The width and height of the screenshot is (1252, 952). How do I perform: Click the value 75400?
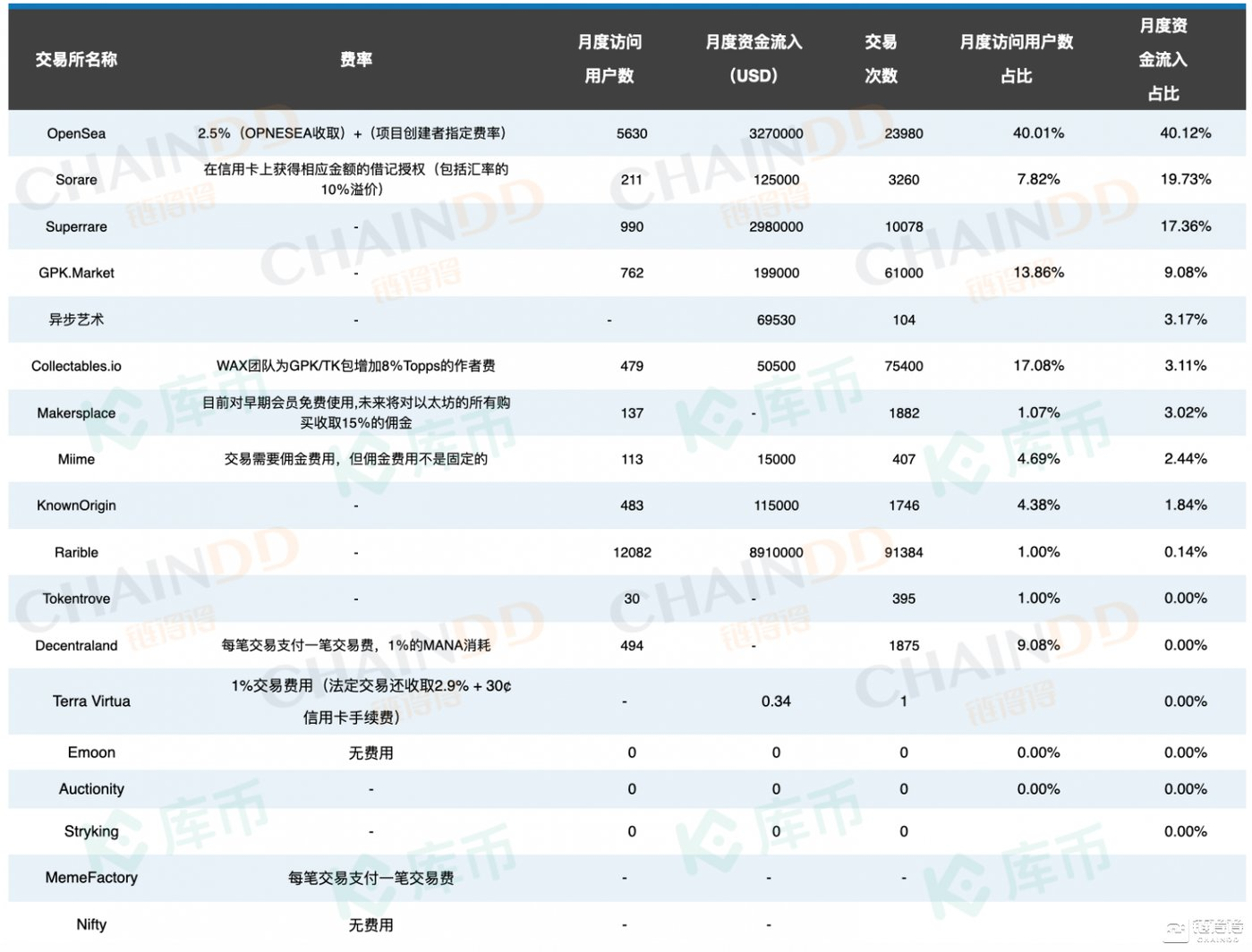pyautogui.click(x=904, y=366)
